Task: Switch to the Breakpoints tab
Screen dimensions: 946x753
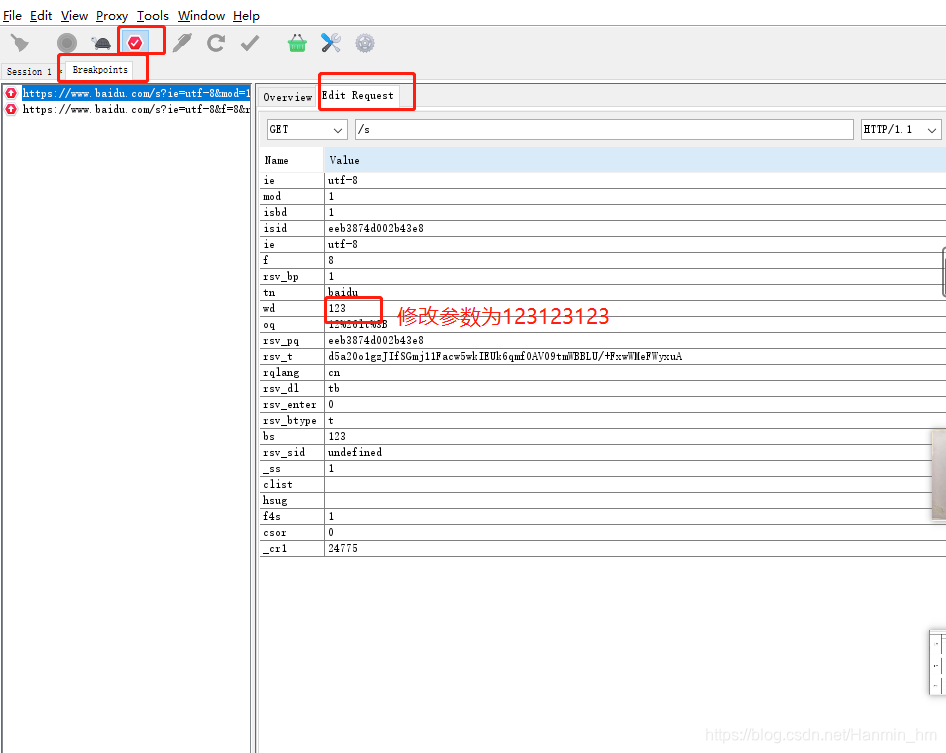Action: click(x=100, y=70)
